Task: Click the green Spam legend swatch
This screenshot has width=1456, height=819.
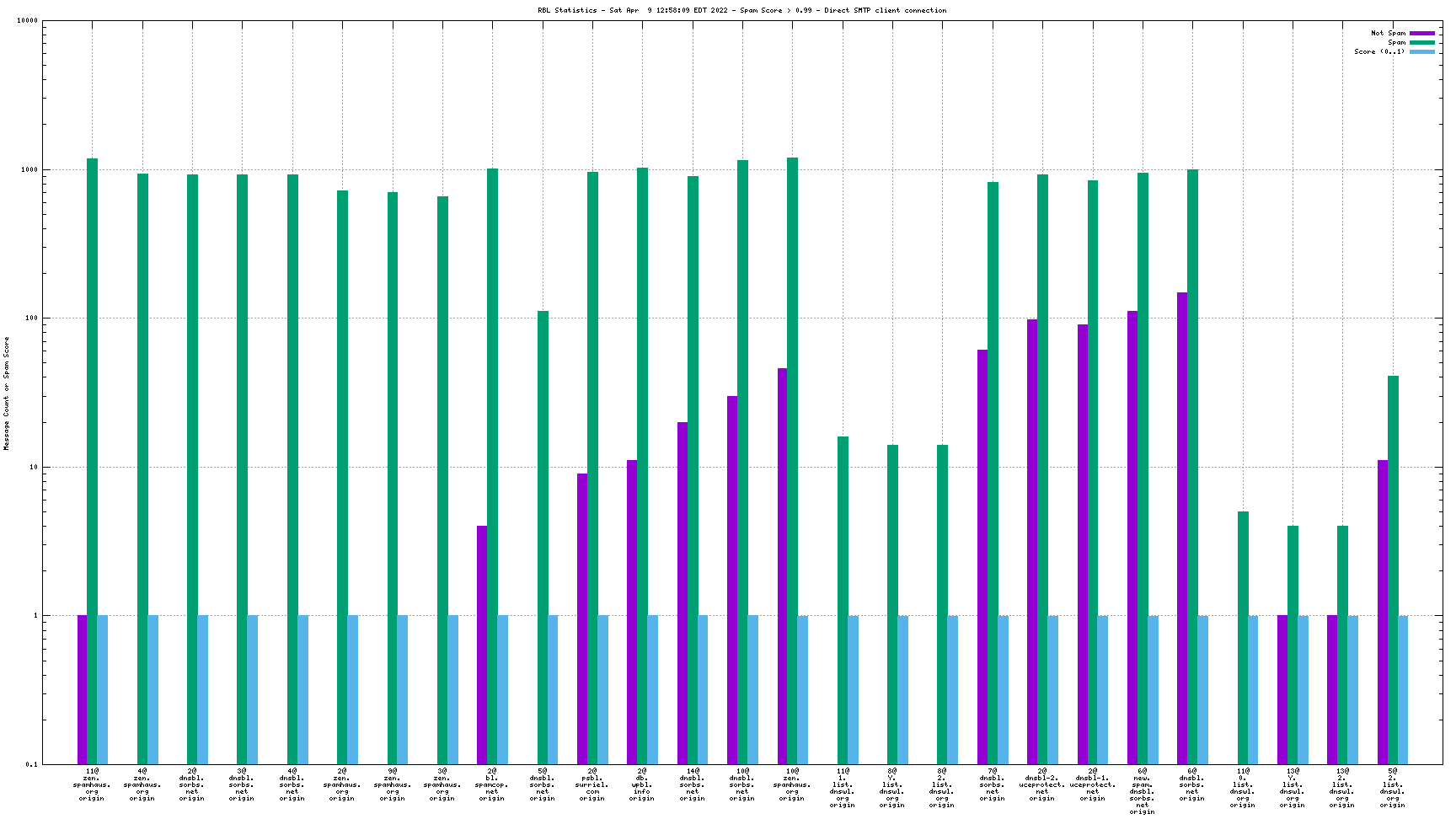Action: (x=1422, y=42)
